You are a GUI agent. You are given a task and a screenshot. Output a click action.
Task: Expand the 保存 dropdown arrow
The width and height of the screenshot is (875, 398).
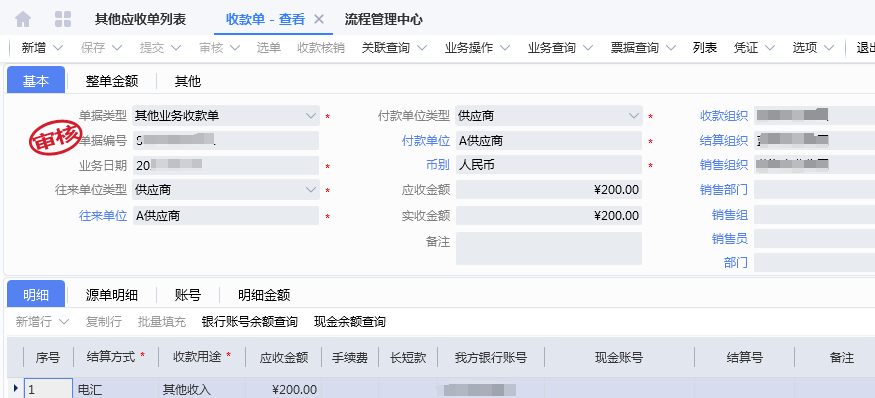point(117,48)
